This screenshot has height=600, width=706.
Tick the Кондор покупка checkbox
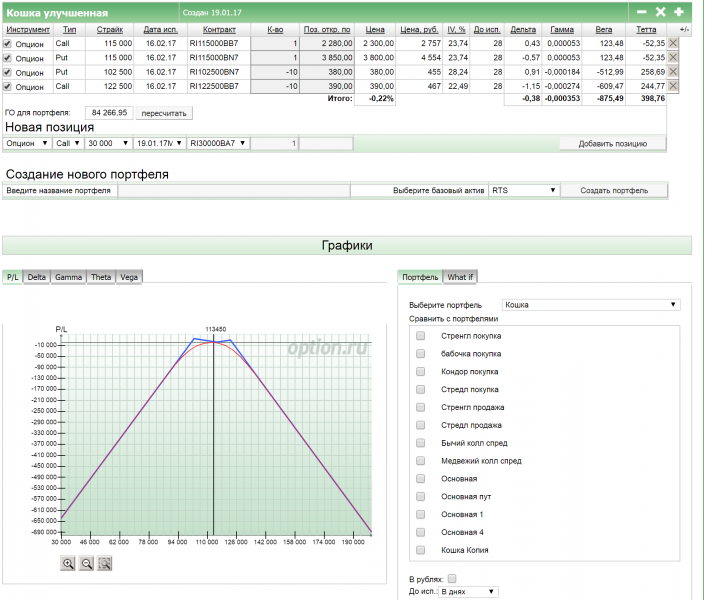(x=421, y=372)
